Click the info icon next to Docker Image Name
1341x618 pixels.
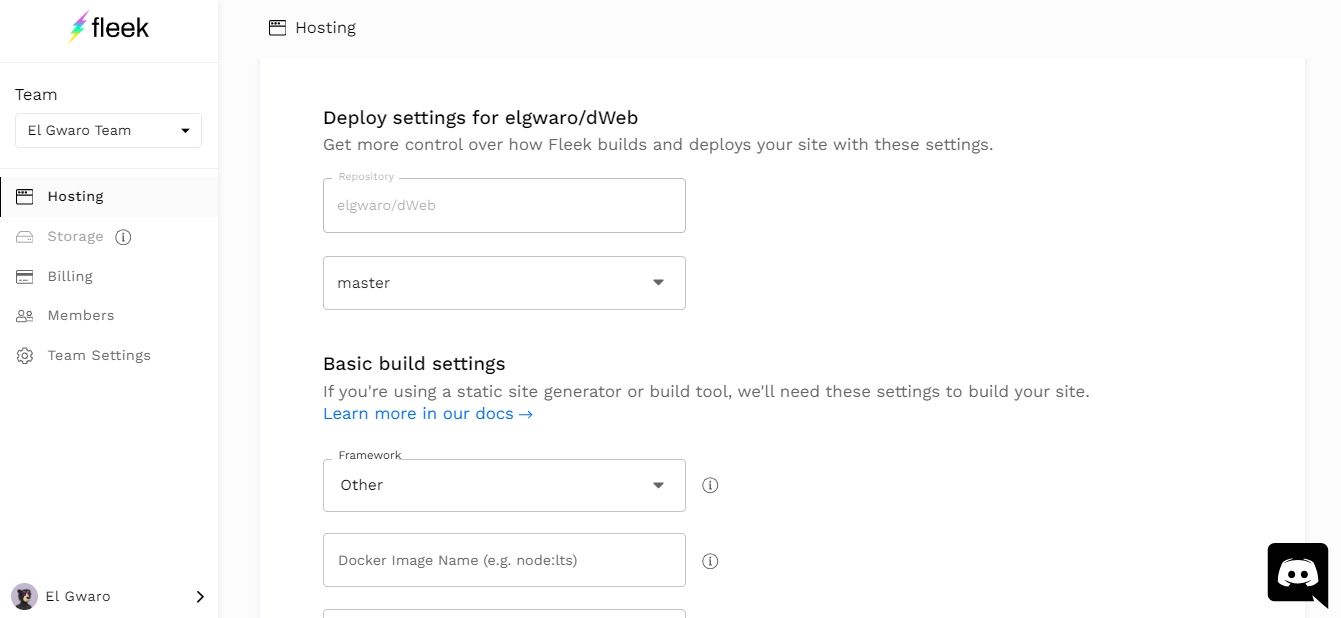[x=710, y=561]
